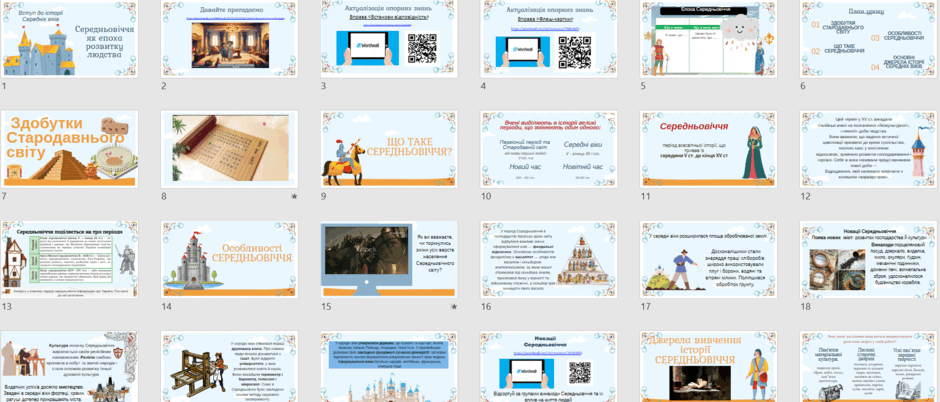Click slide number label '10'

pos(486,196)
